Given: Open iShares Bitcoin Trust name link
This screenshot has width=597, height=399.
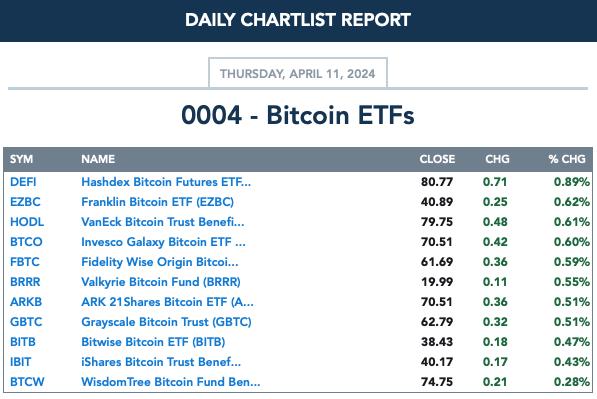Looking at the screenshot, I should click(x=161, y=362).
